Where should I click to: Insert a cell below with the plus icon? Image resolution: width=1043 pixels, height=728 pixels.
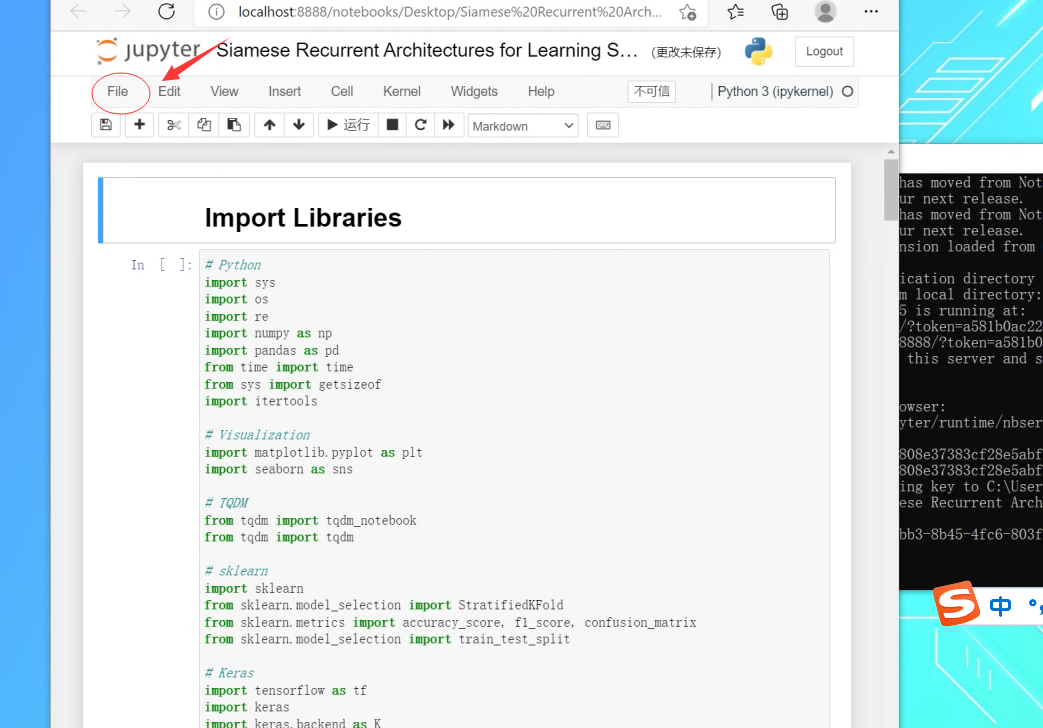pyautogui.click(x=139, y=125)
